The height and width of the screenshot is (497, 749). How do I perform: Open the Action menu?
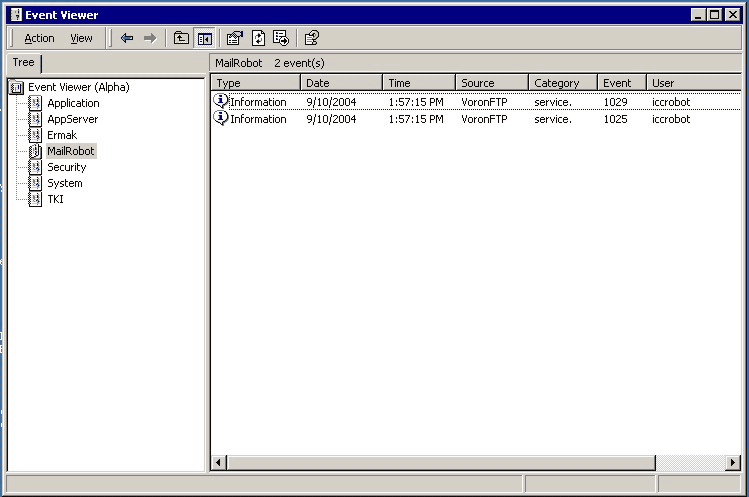(39, 38)
